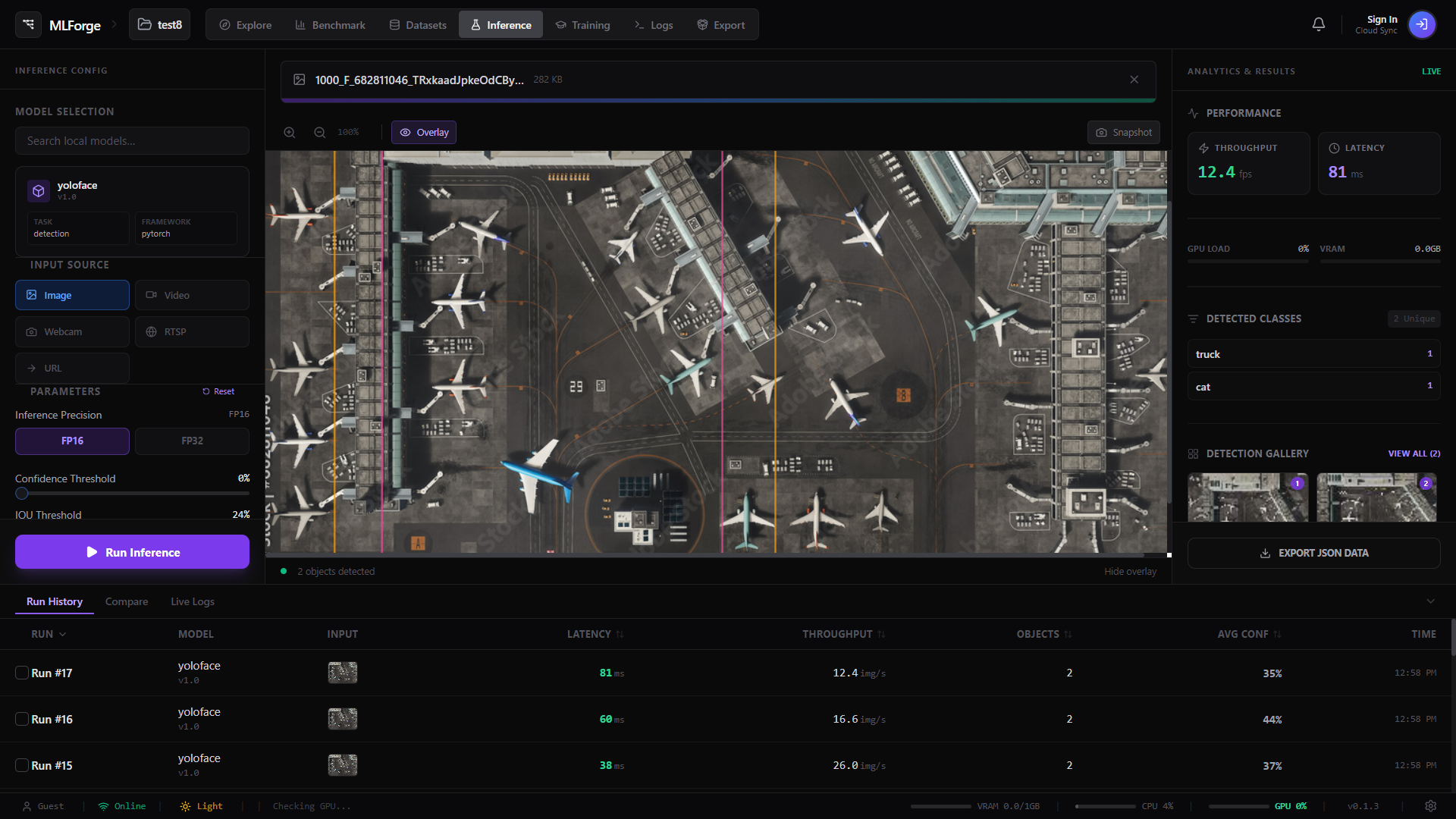Open settings gear in status bar

click(1430, 806)
